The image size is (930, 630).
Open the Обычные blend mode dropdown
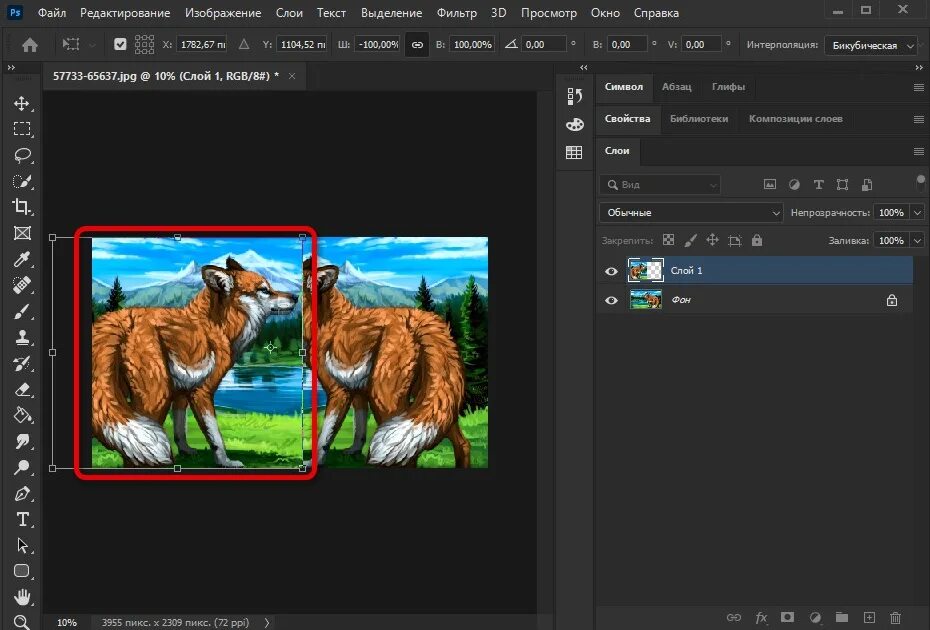click(691, 212)
